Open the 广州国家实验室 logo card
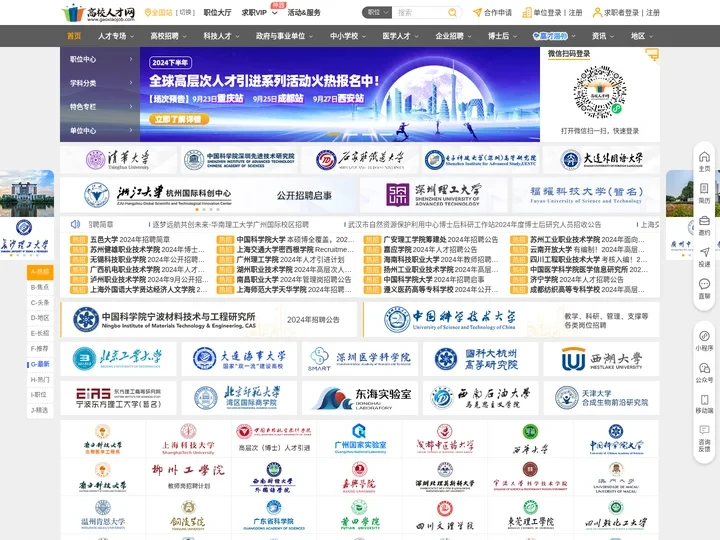The height and width of the screenshot is (540, 720). click(x=360, y=439)
